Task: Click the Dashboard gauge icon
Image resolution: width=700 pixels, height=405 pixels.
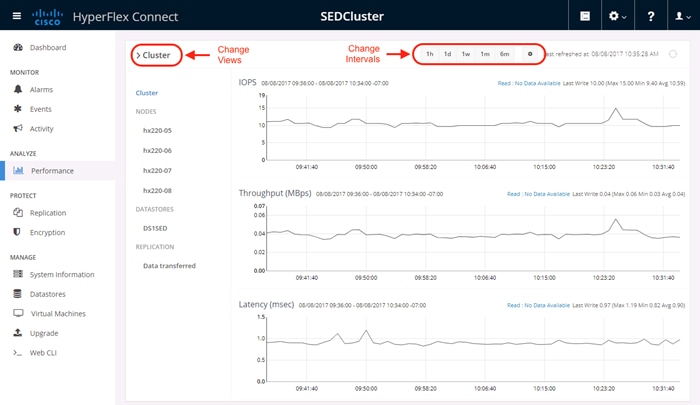Action: [18, 47]
